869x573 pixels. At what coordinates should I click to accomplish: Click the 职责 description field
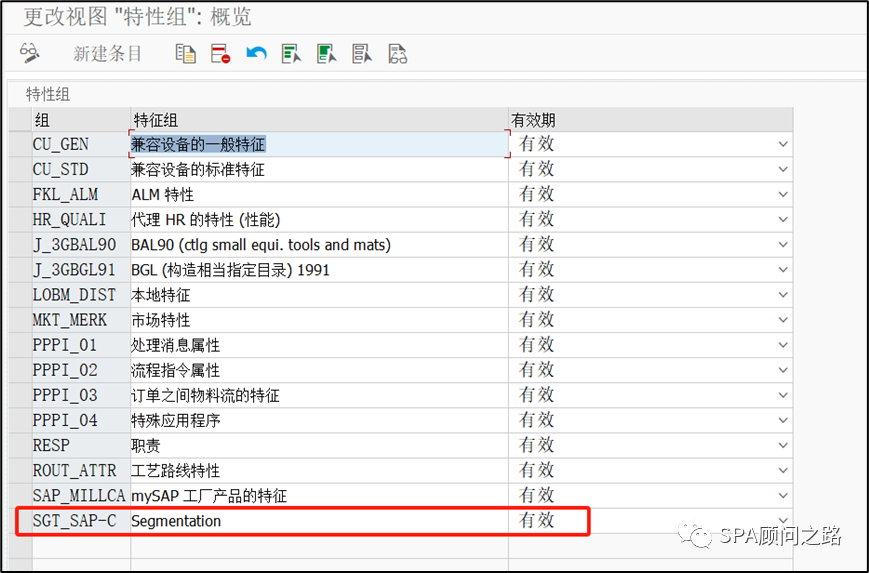point(319,446)
